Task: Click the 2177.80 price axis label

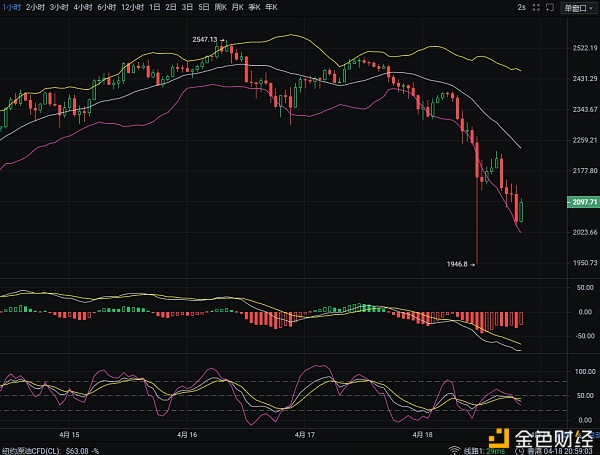Action: tap(585, 171)
